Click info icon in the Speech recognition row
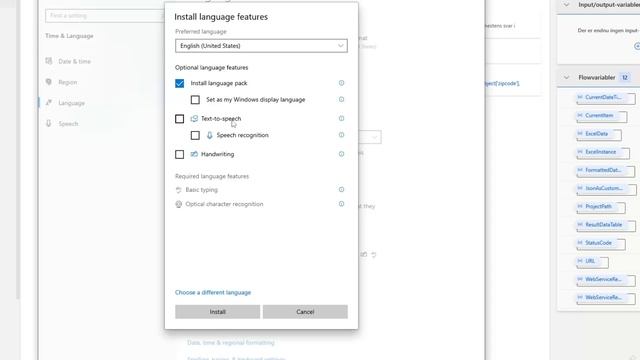 [341, 135]
